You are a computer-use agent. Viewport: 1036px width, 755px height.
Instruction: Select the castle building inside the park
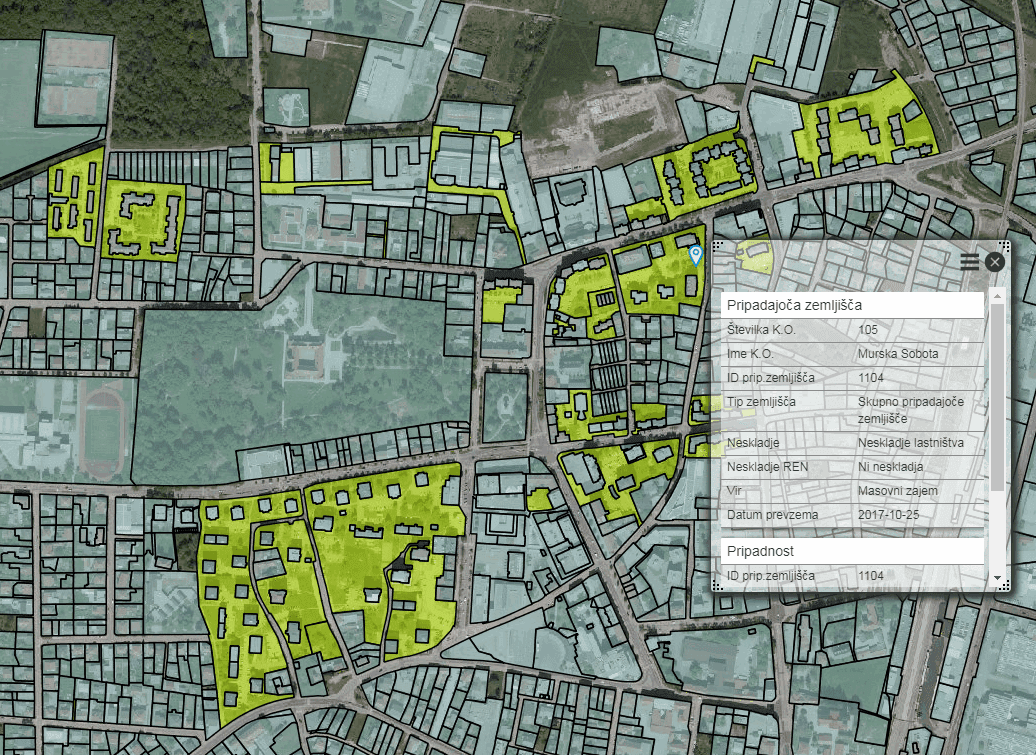[x=305, y=358]
